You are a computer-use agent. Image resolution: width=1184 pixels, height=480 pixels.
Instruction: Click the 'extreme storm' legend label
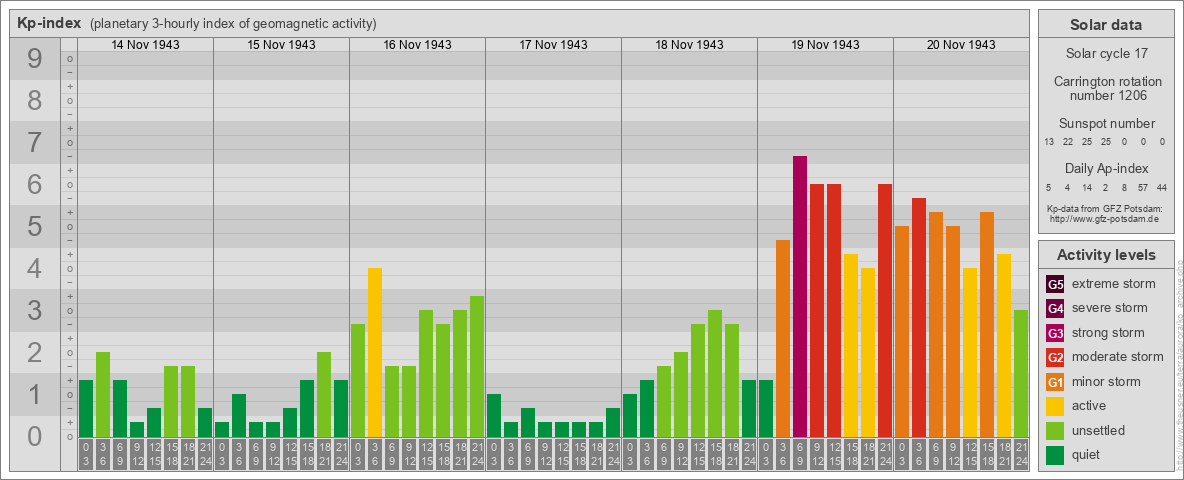(x=1114, y=285)
